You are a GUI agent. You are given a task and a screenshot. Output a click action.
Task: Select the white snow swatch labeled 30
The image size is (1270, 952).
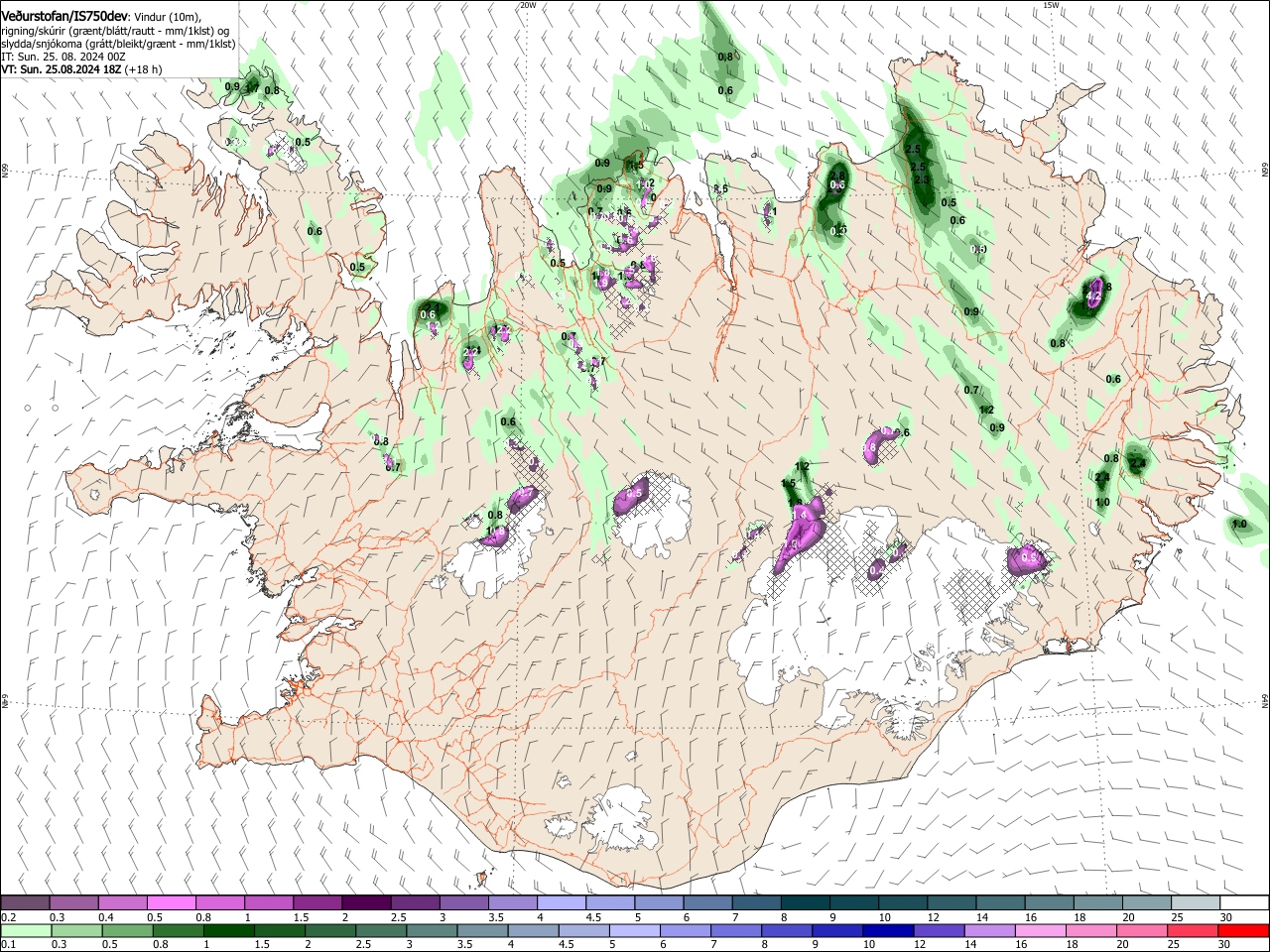coord(1244,902)
